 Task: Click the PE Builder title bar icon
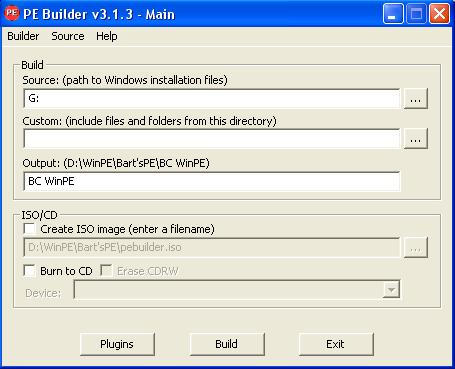tap(12, 13)
